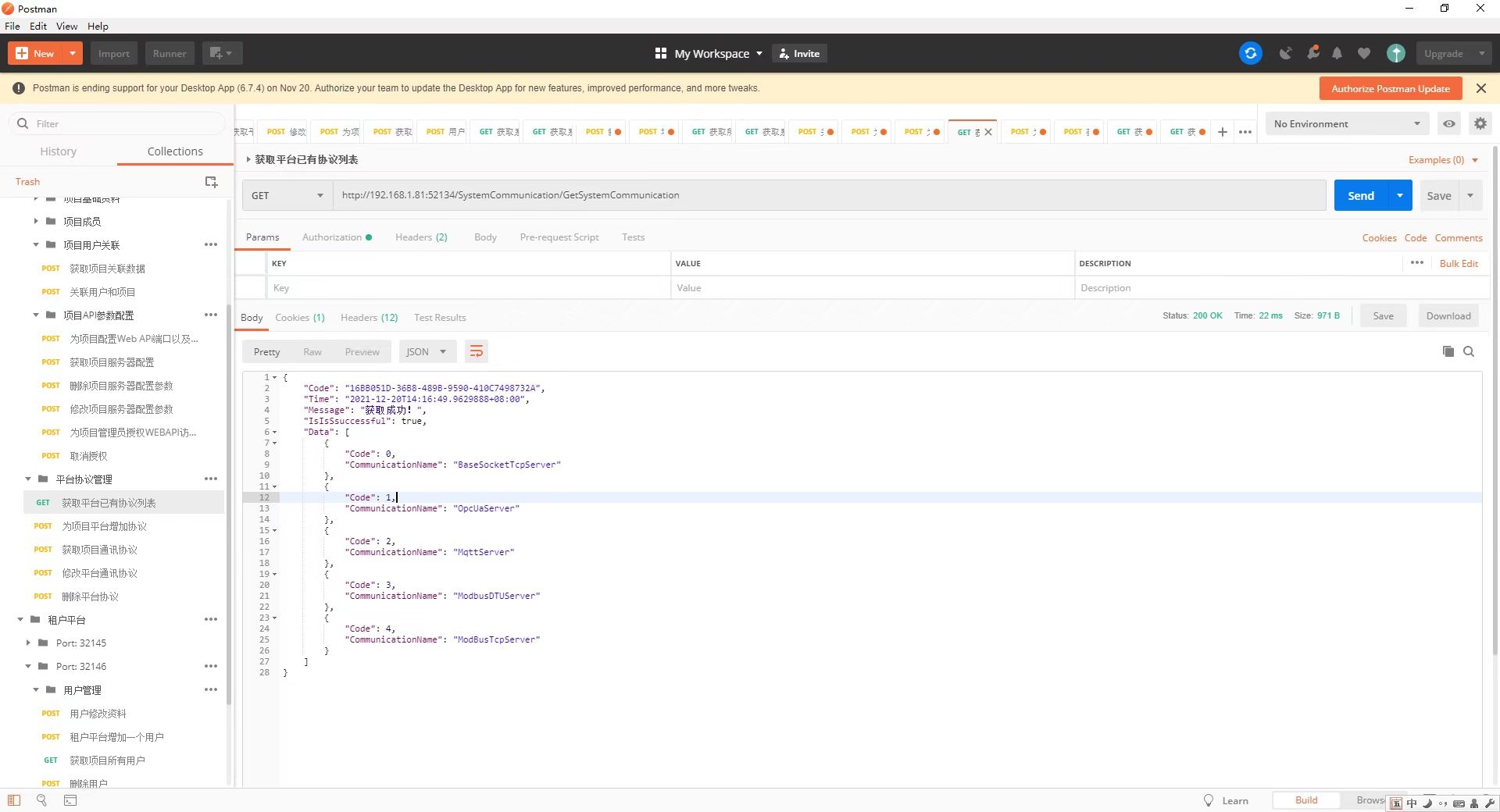Screen dimensions: 1500x812
Task: Close the active GET request tab
Action: 988,132
